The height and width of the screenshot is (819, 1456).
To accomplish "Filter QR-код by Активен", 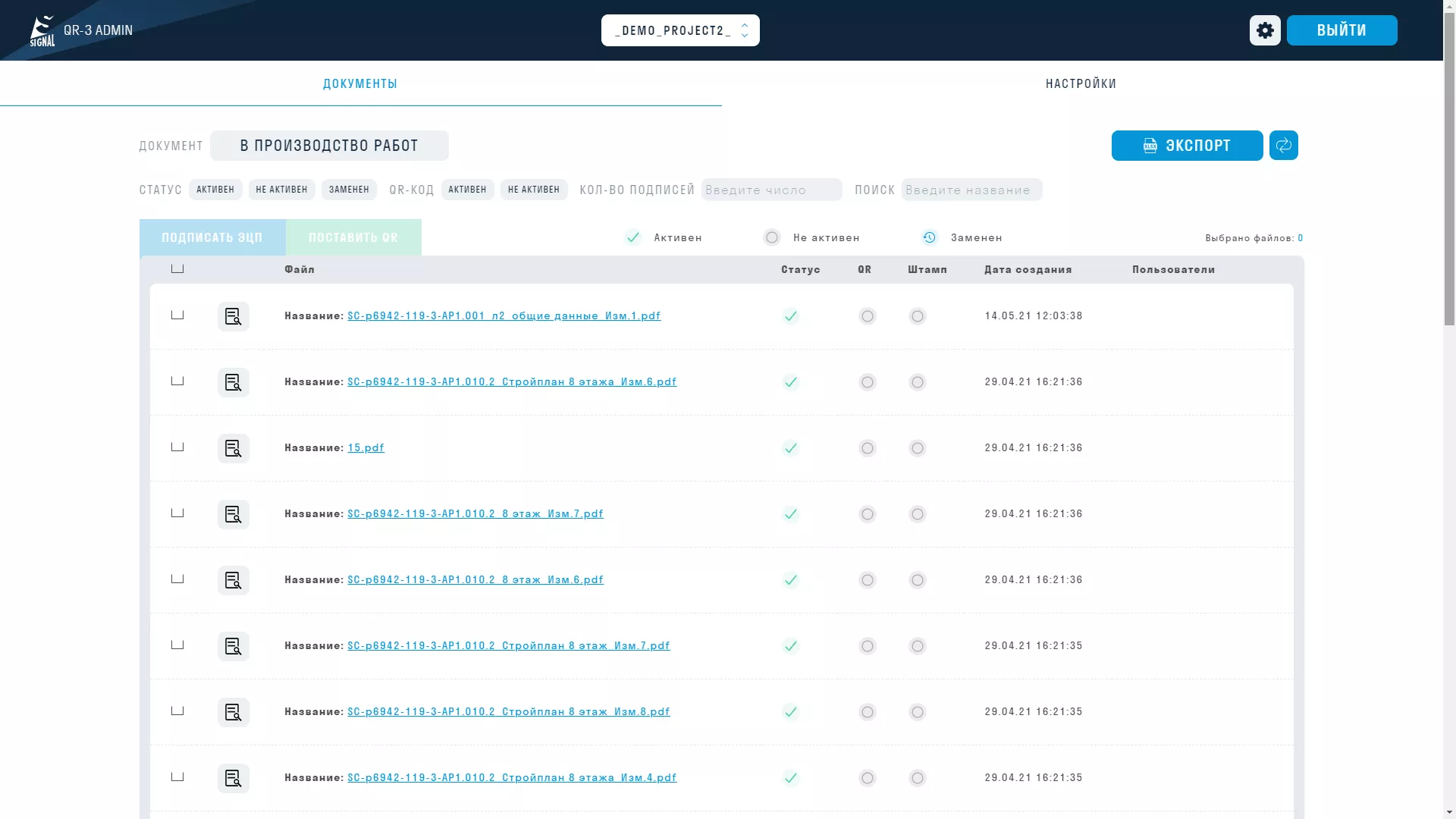I will click(x=467, y=190).
